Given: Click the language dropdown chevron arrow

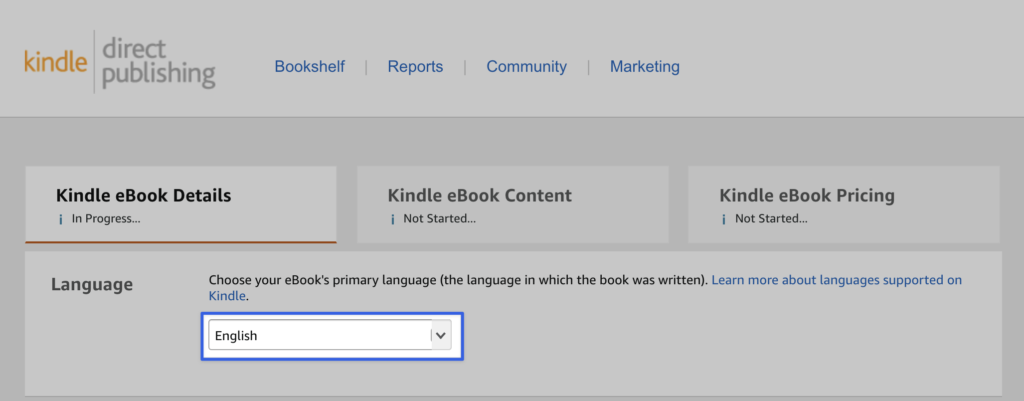Looking at the screenshot, I should [x=441, y=335].
